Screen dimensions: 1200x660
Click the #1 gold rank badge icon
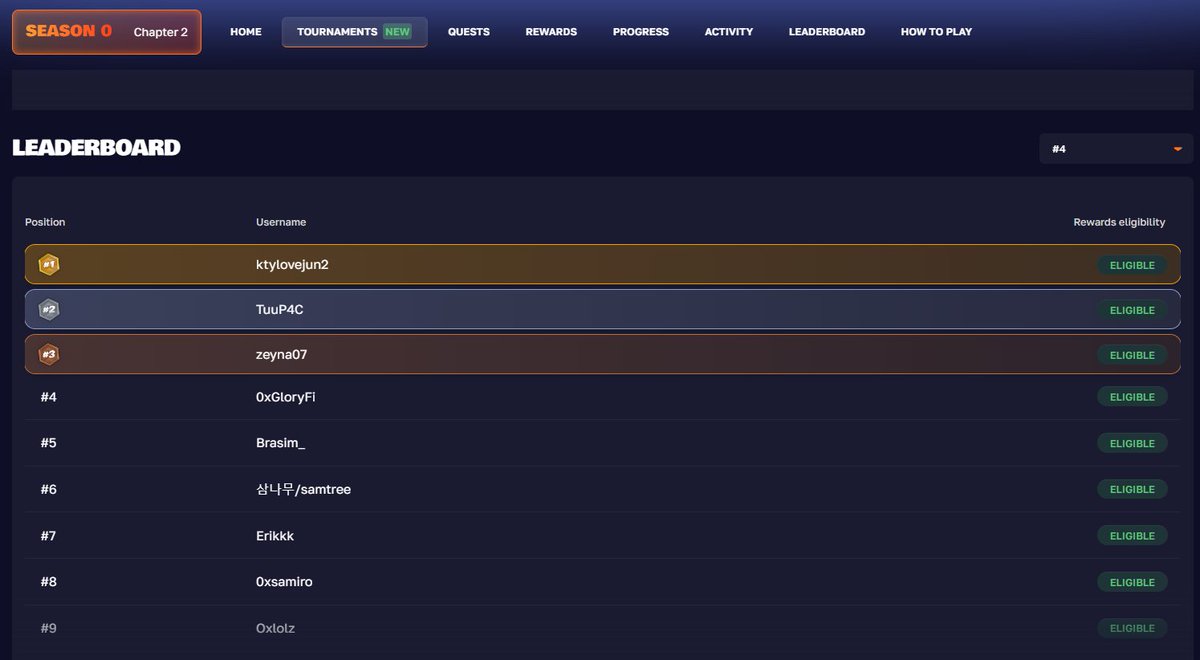(x=49, y=265)
